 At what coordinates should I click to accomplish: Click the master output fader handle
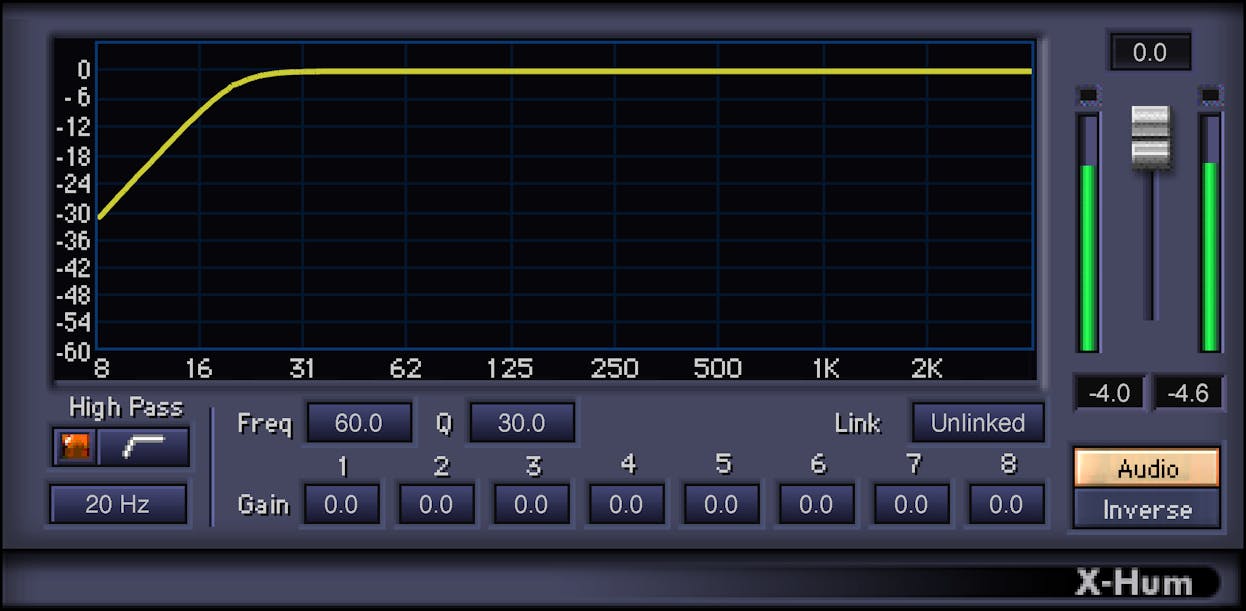pos(1149,138)
